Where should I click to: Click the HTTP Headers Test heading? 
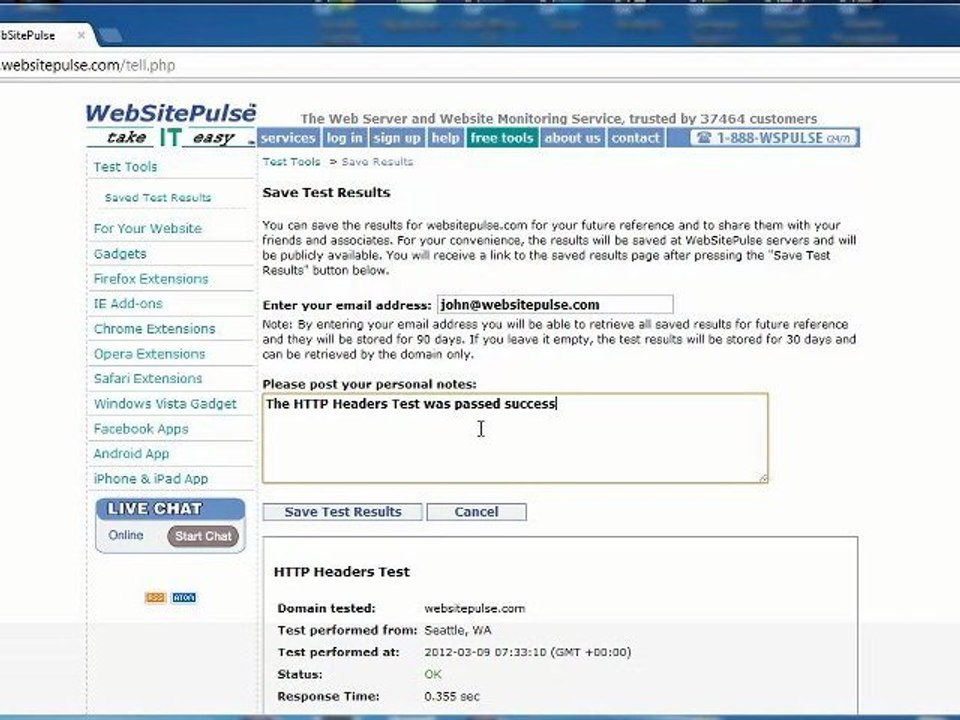point(342,572)
